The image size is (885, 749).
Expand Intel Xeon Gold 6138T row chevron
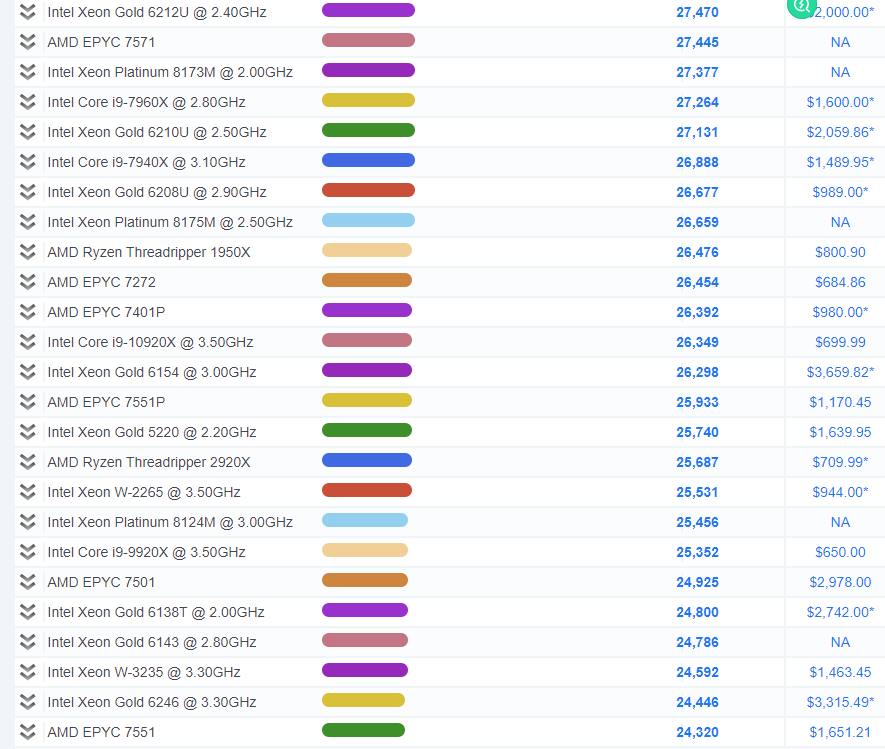[28, 612]
